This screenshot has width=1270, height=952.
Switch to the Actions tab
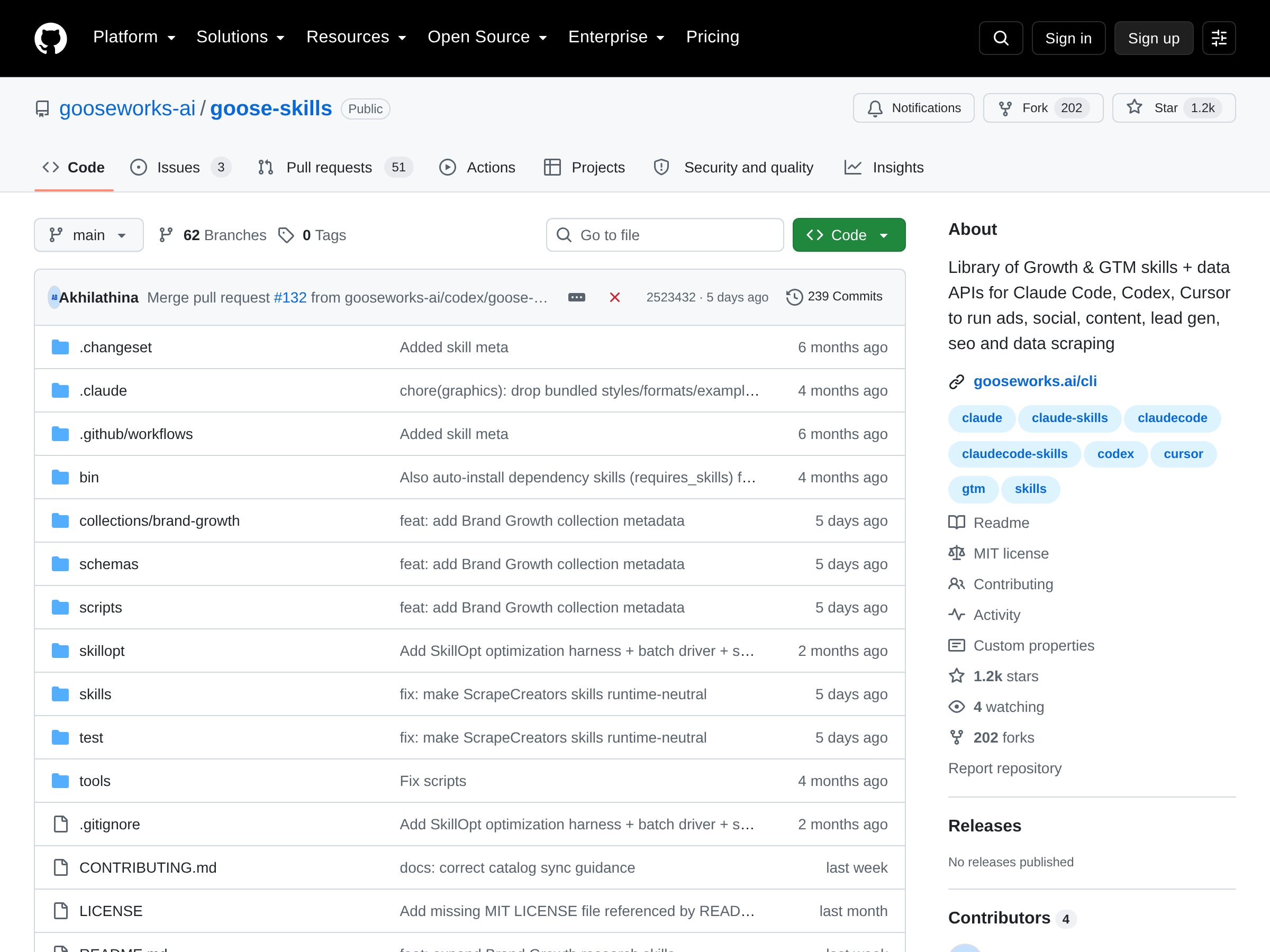coord(477,168)
